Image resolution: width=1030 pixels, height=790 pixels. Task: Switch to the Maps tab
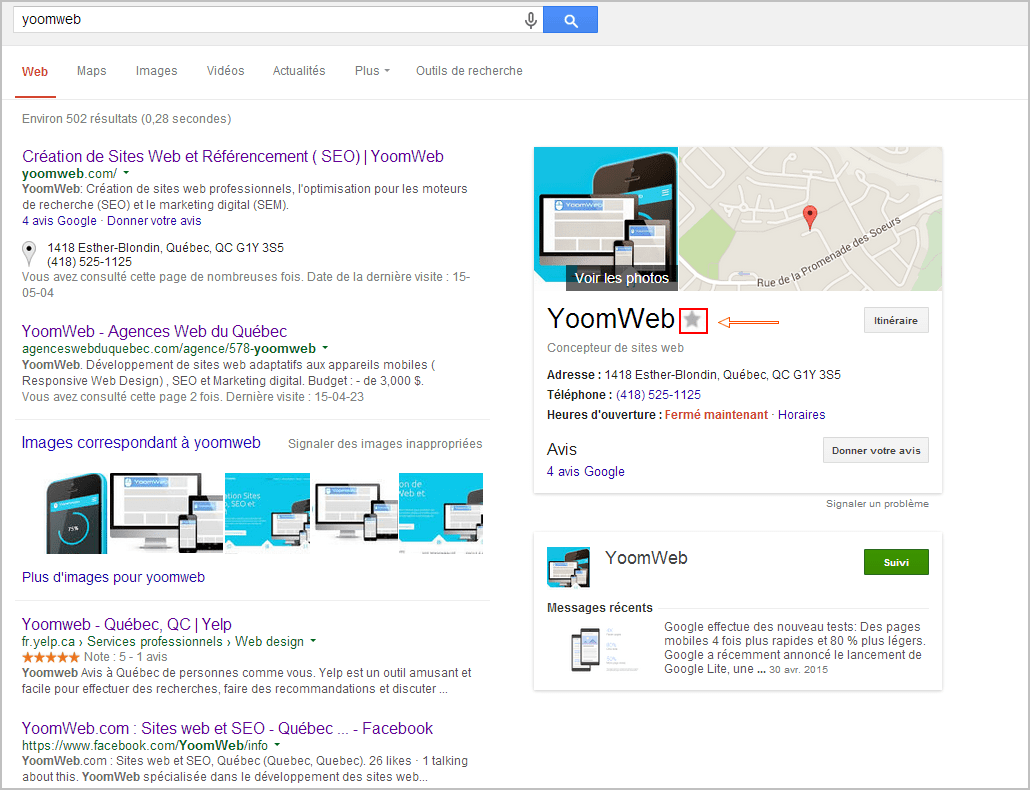91,71
